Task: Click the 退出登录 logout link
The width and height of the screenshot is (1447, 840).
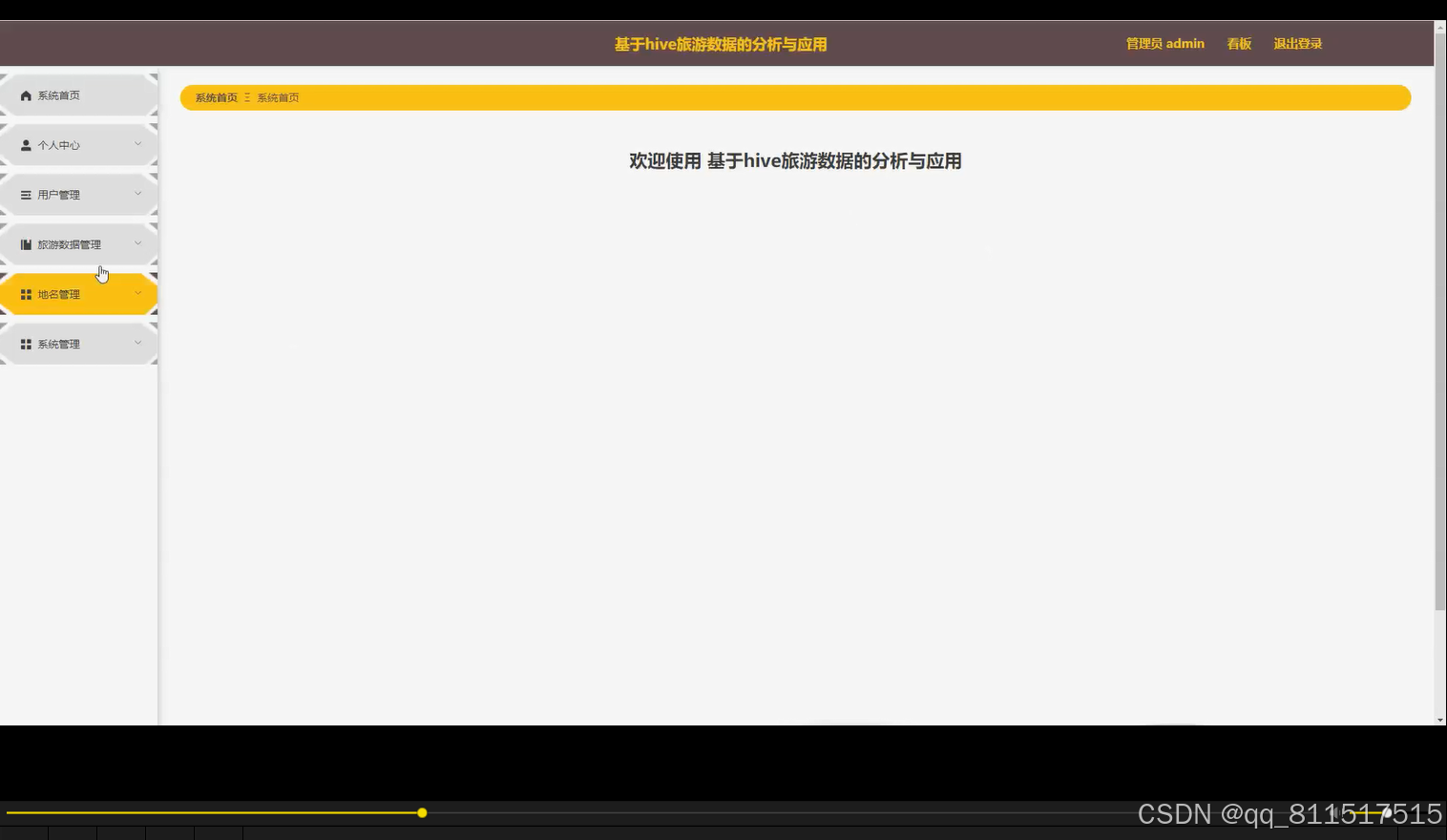Action: point(1297,43)
